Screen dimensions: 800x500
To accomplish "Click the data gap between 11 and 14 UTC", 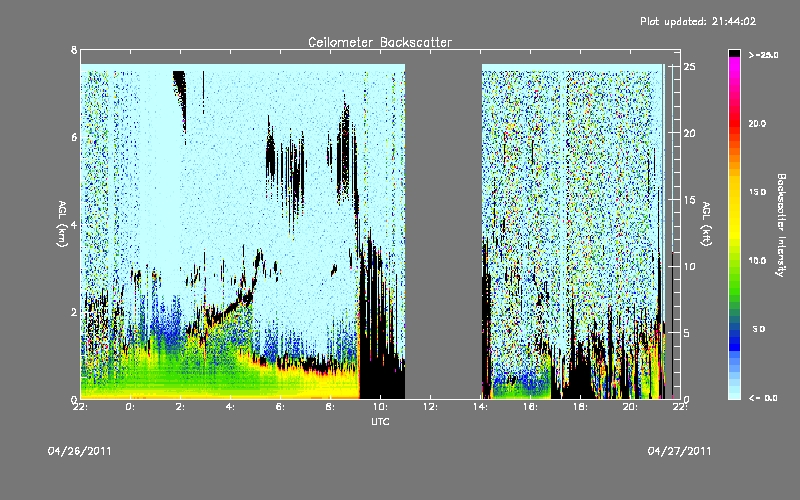I will point(443,224).
